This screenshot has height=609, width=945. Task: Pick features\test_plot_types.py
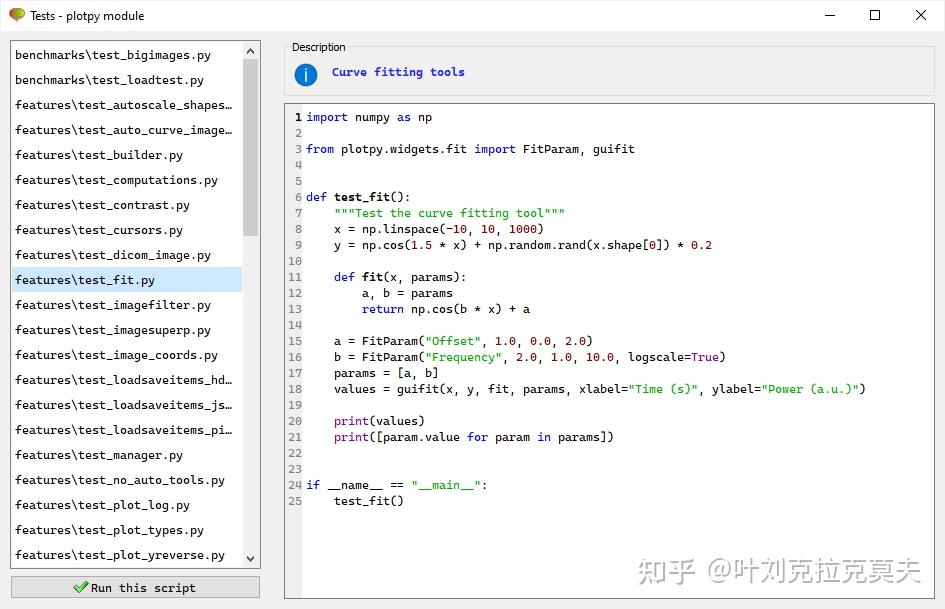coord(127,530)
